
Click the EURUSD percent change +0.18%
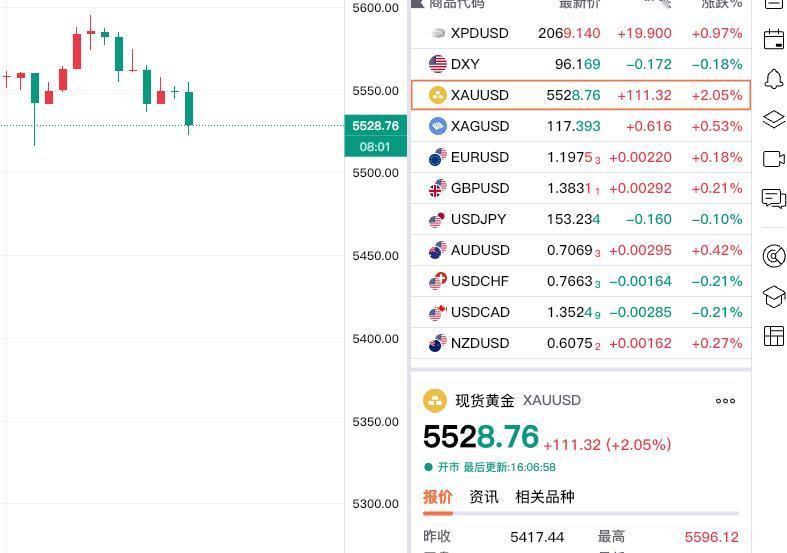tap(717, 157)
